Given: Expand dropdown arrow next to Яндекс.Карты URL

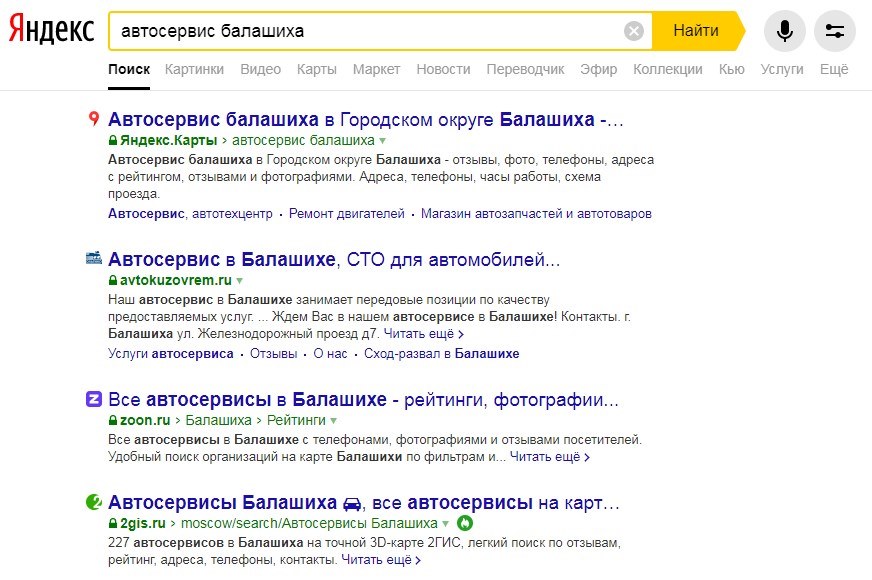Looking at the screenshot, I should [382, 141].
